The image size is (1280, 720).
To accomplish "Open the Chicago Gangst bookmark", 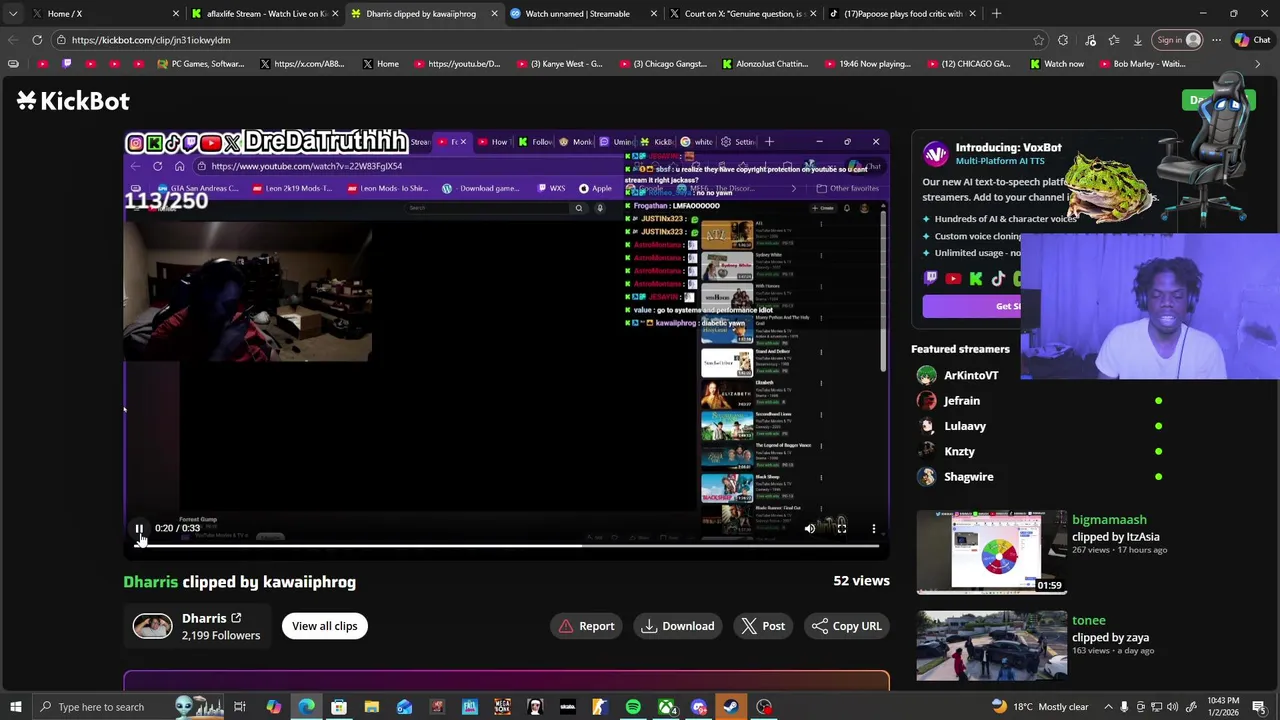I will (663, 64).
